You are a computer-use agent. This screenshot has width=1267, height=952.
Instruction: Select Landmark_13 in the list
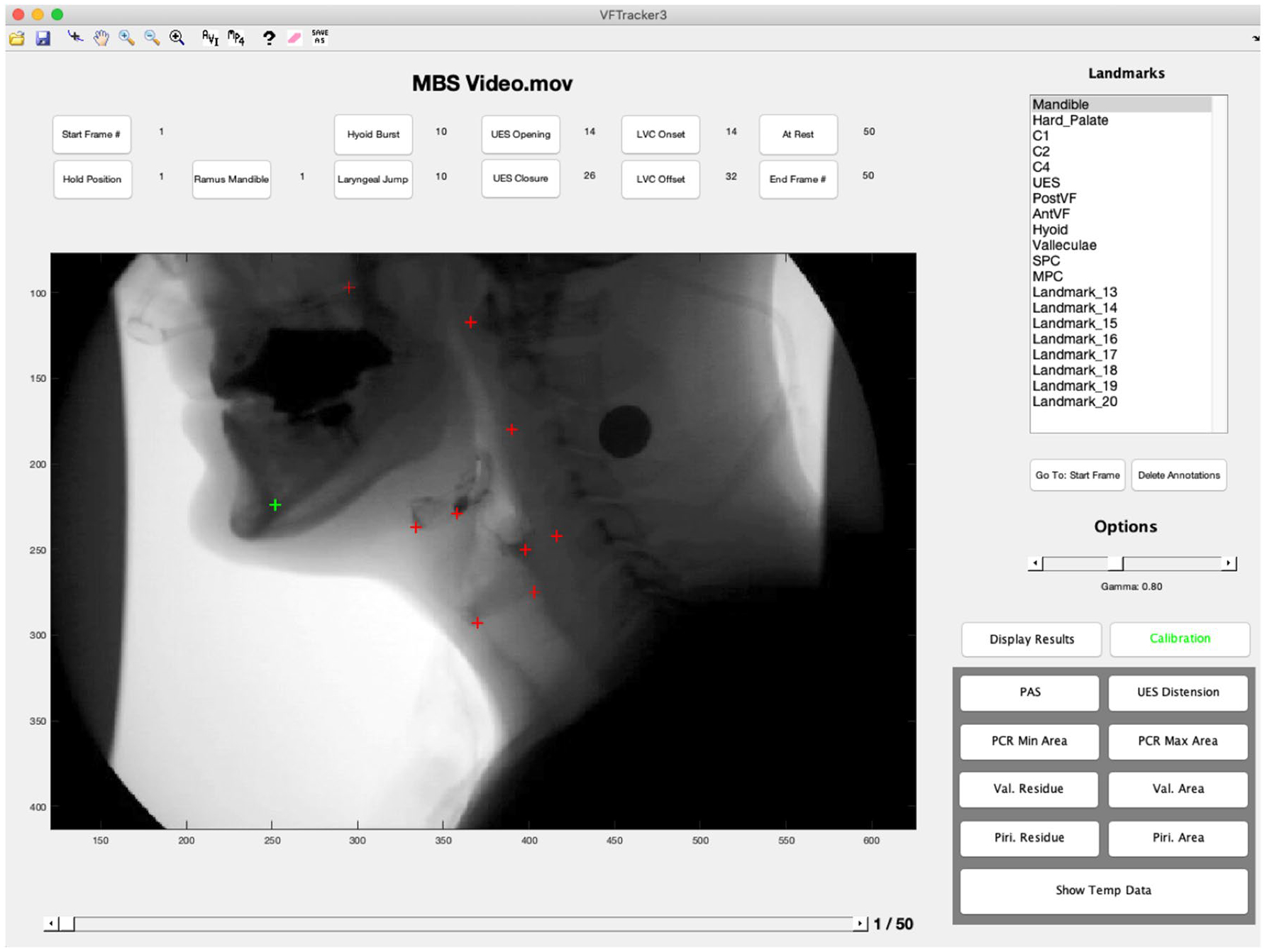[x=1121, y=292]
